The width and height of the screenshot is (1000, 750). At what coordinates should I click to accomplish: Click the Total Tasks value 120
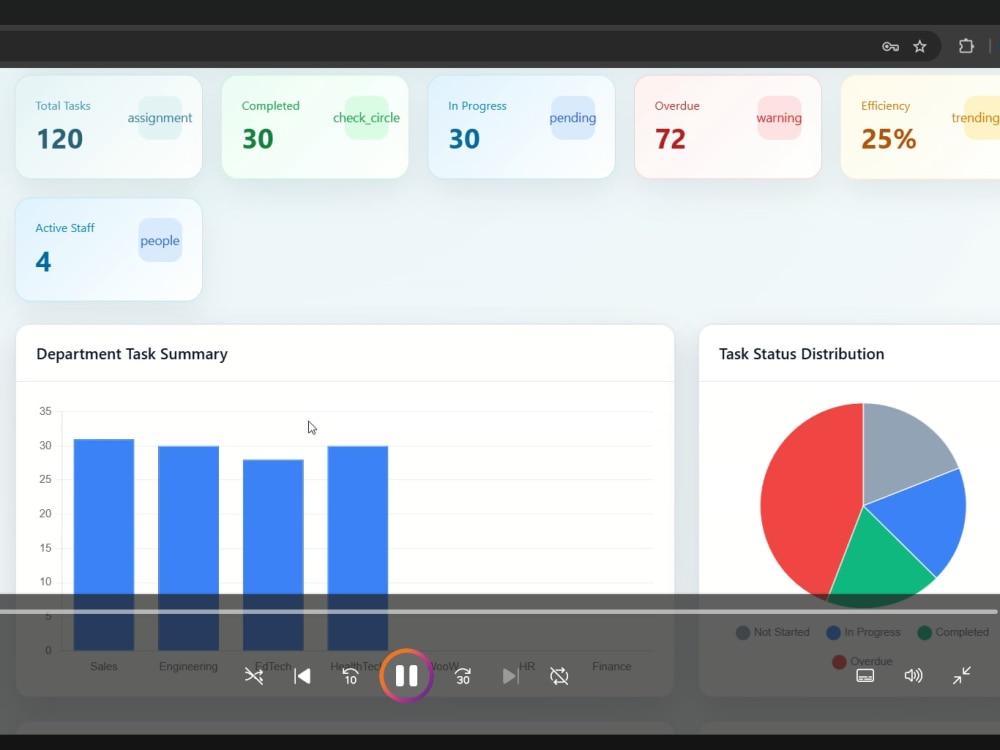[x=59, y=139]
